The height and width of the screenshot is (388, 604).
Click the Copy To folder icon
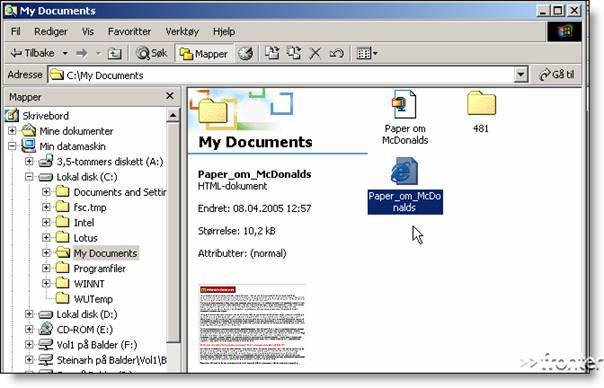coord(294,53)
